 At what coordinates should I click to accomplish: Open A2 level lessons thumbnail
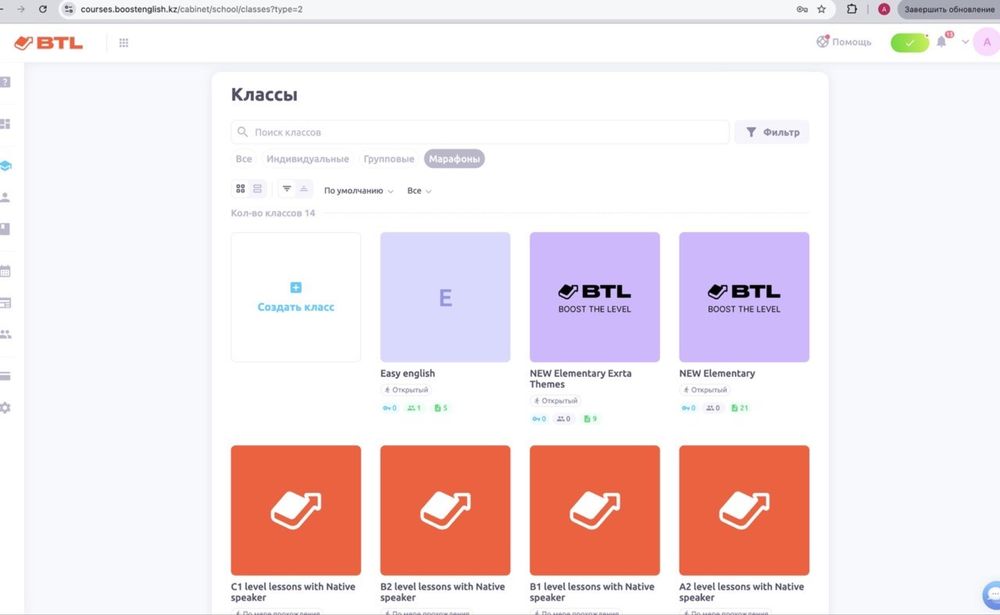(744, 510)
